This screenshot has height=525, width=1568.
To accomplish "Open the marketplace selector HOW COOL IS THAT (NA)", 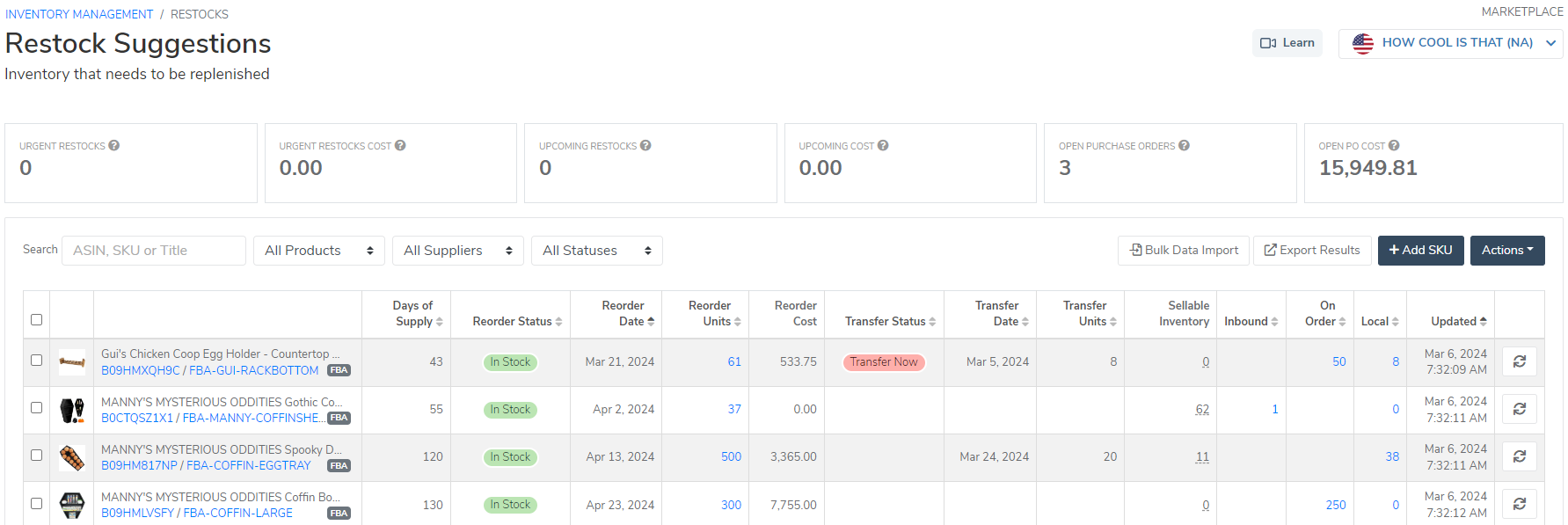I will tap(1450, 43).
